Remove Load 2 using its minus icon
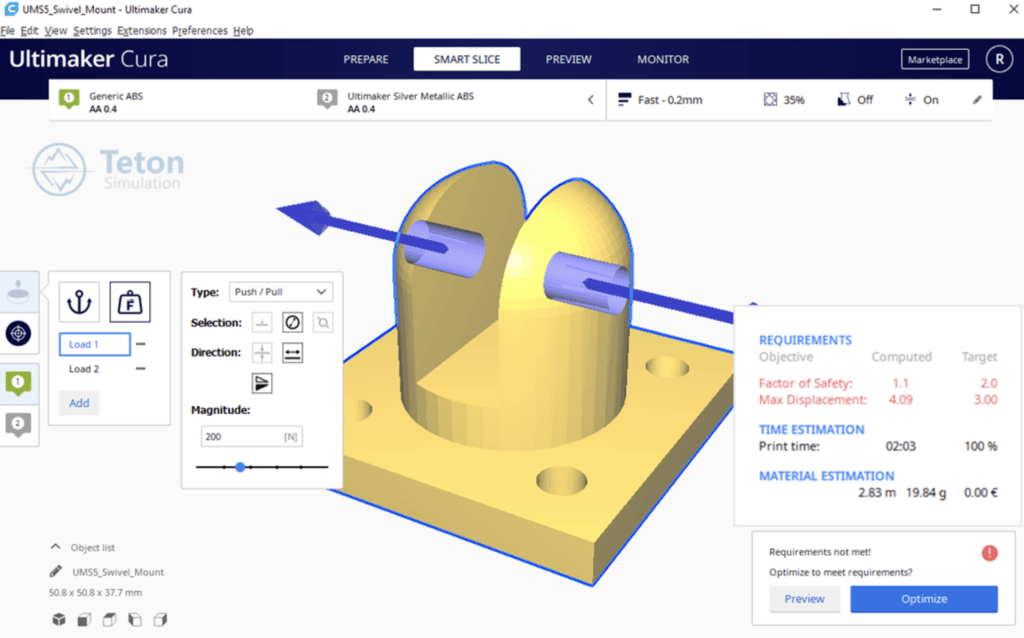The image size is (1024, 638). click(x=141, y=369)
